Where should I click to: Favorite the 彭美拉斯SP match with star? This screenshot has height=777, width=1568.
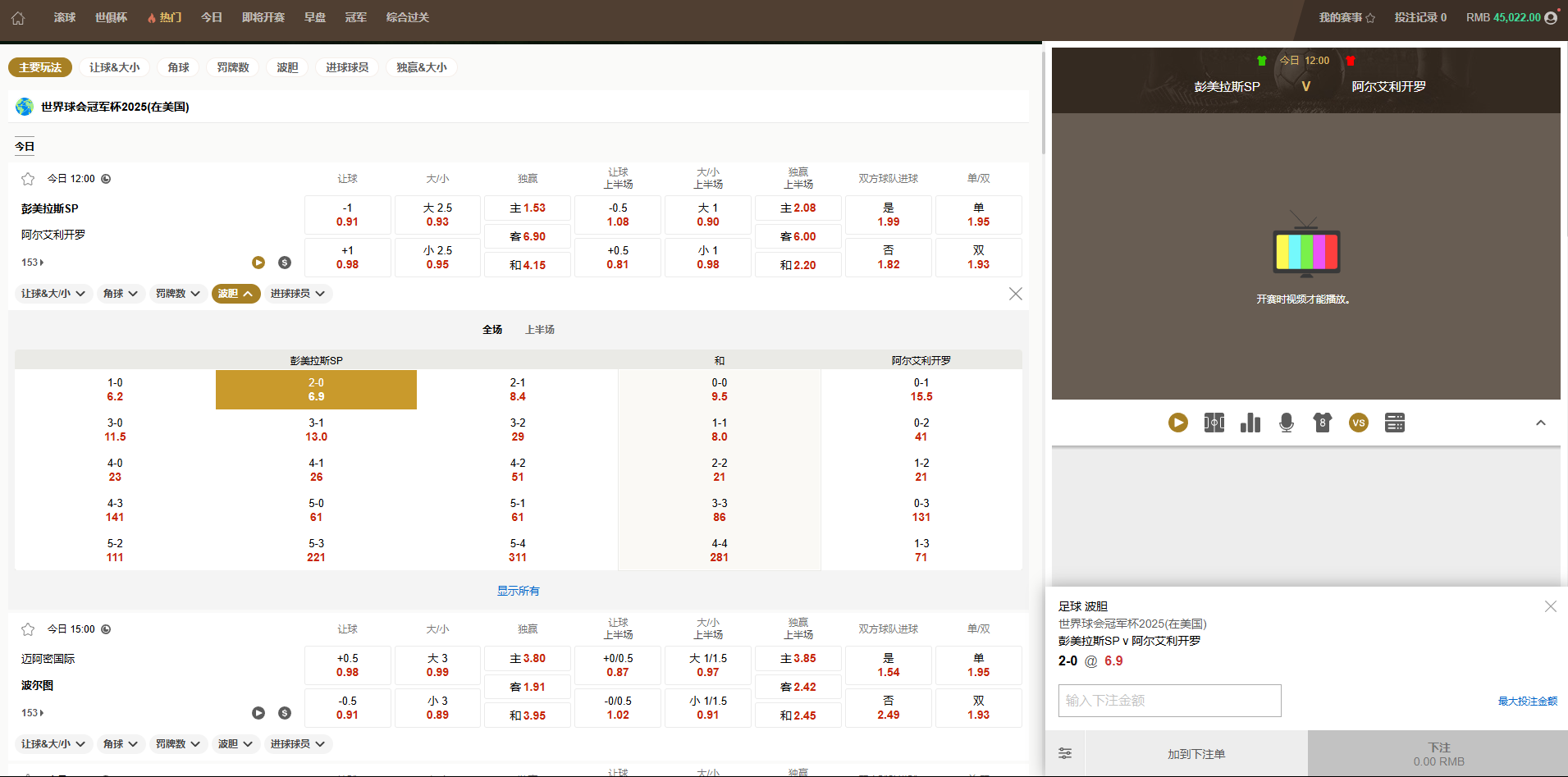(x=28, y=179)
